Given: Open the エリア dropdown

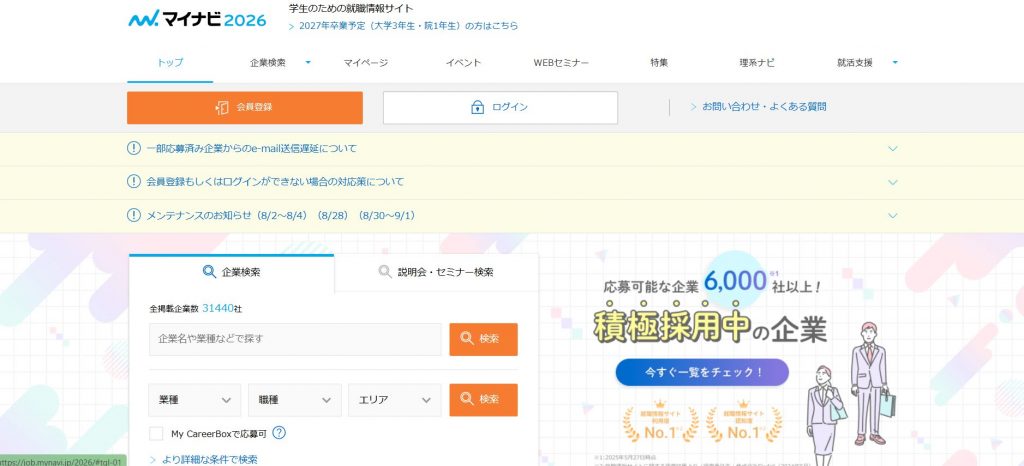Looking at the screenshot, I should click(394, 400).
